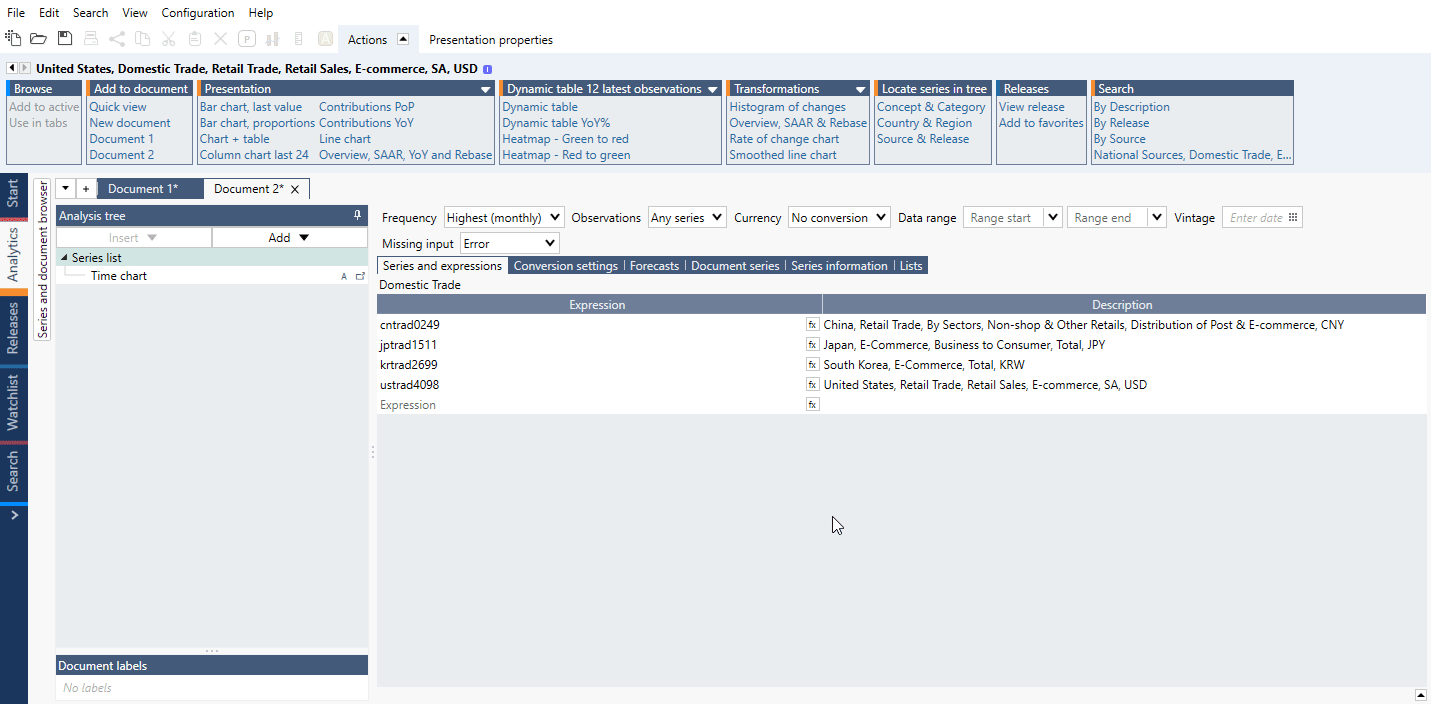Click Heatmap - Green to red link

tap(565, 139)
